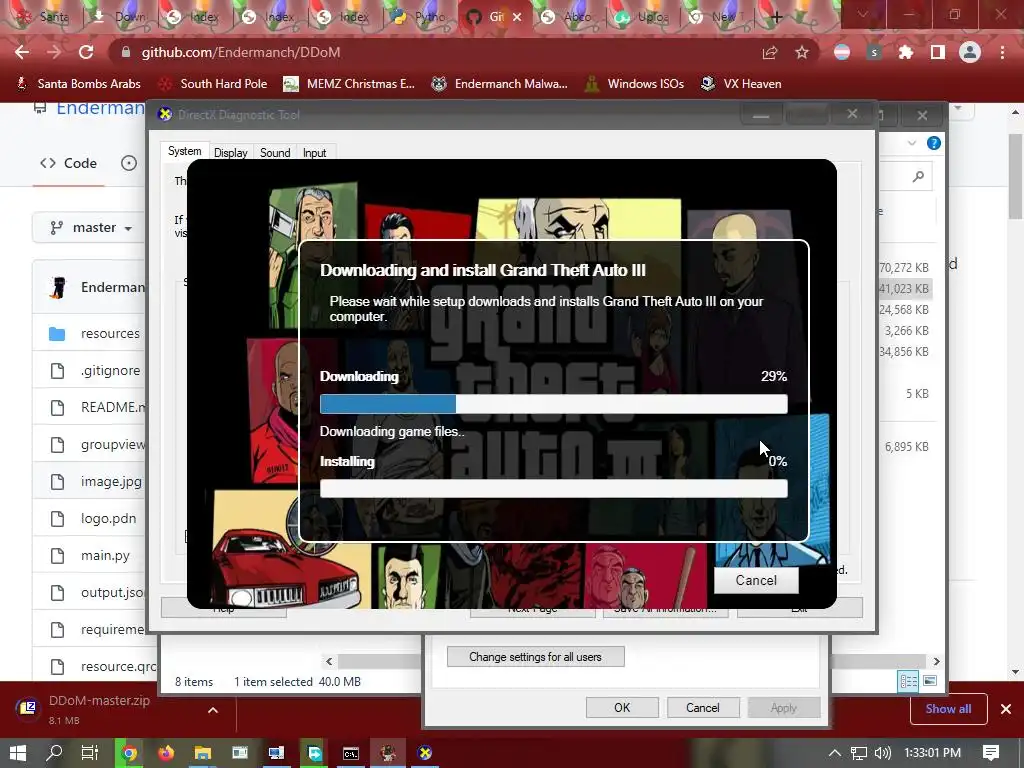This screenshot has width=1024, height=768.
Task: Click the share page icon in address bar
Action: pyautogui.click(x=770, y=52)
